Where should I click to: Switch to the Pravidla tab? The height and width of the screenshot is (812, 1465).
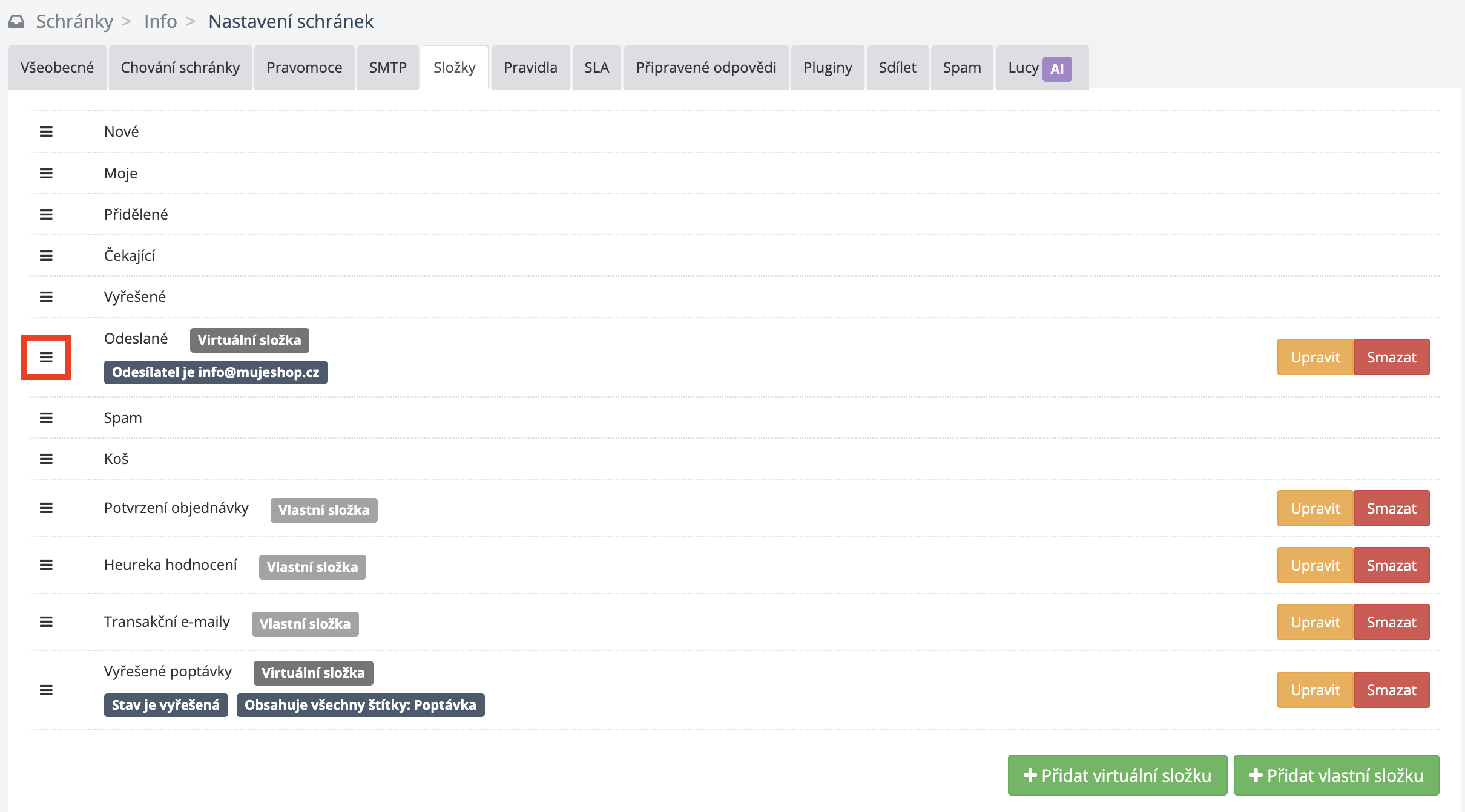pos(530,67)
